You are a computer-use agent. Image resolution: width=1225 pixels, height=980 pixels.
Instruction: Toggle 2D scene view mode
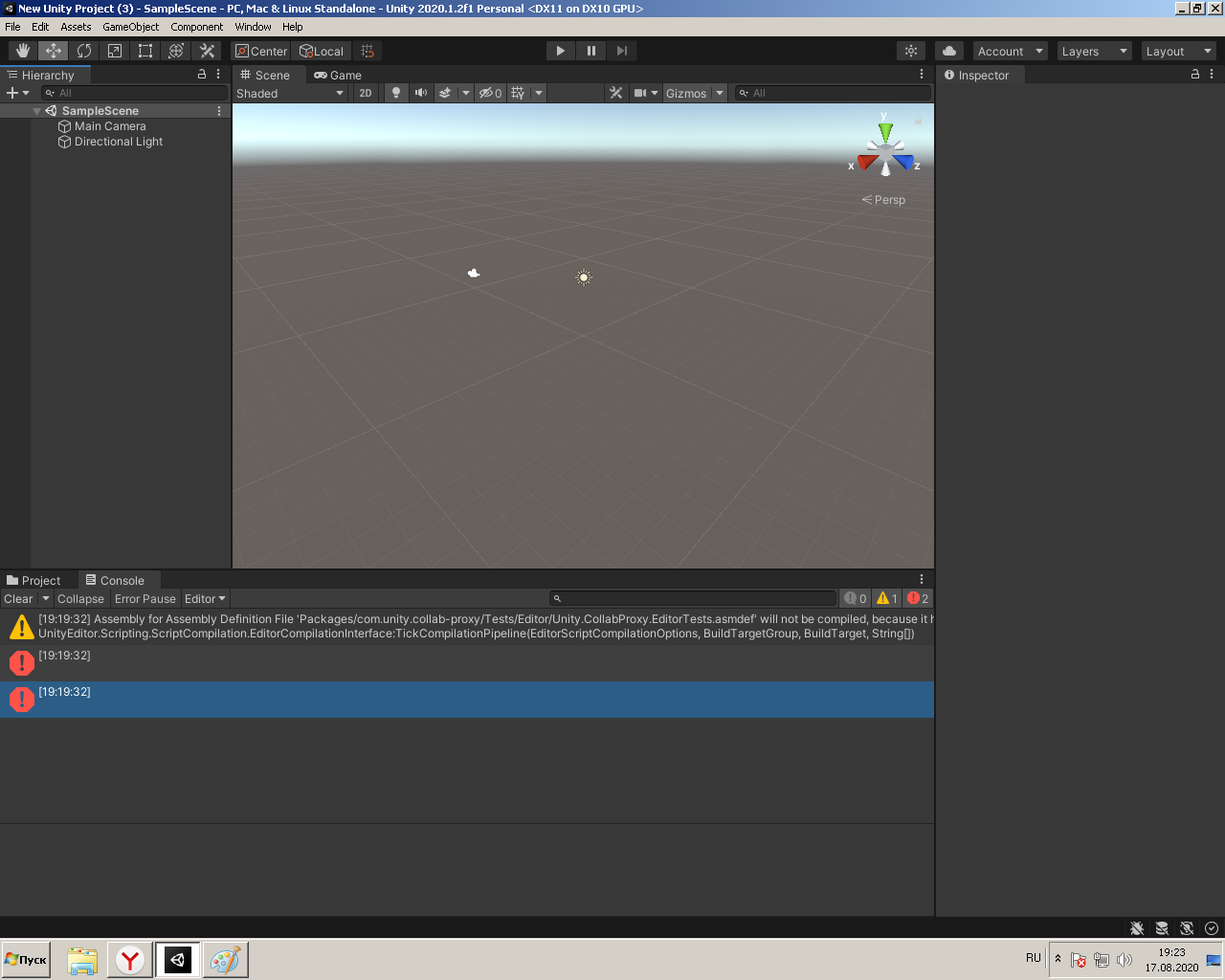(x=366, y=93)
